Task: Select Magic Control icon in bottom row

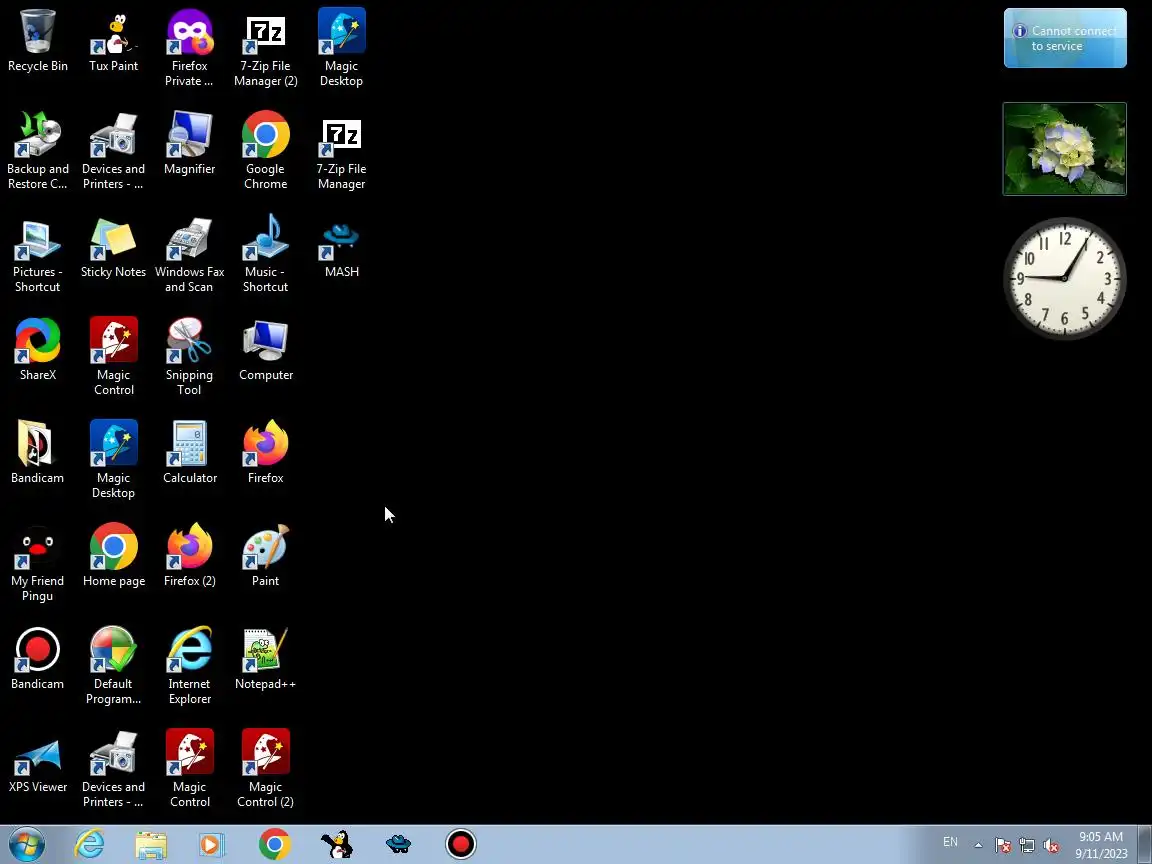Action: click(190, 768)
